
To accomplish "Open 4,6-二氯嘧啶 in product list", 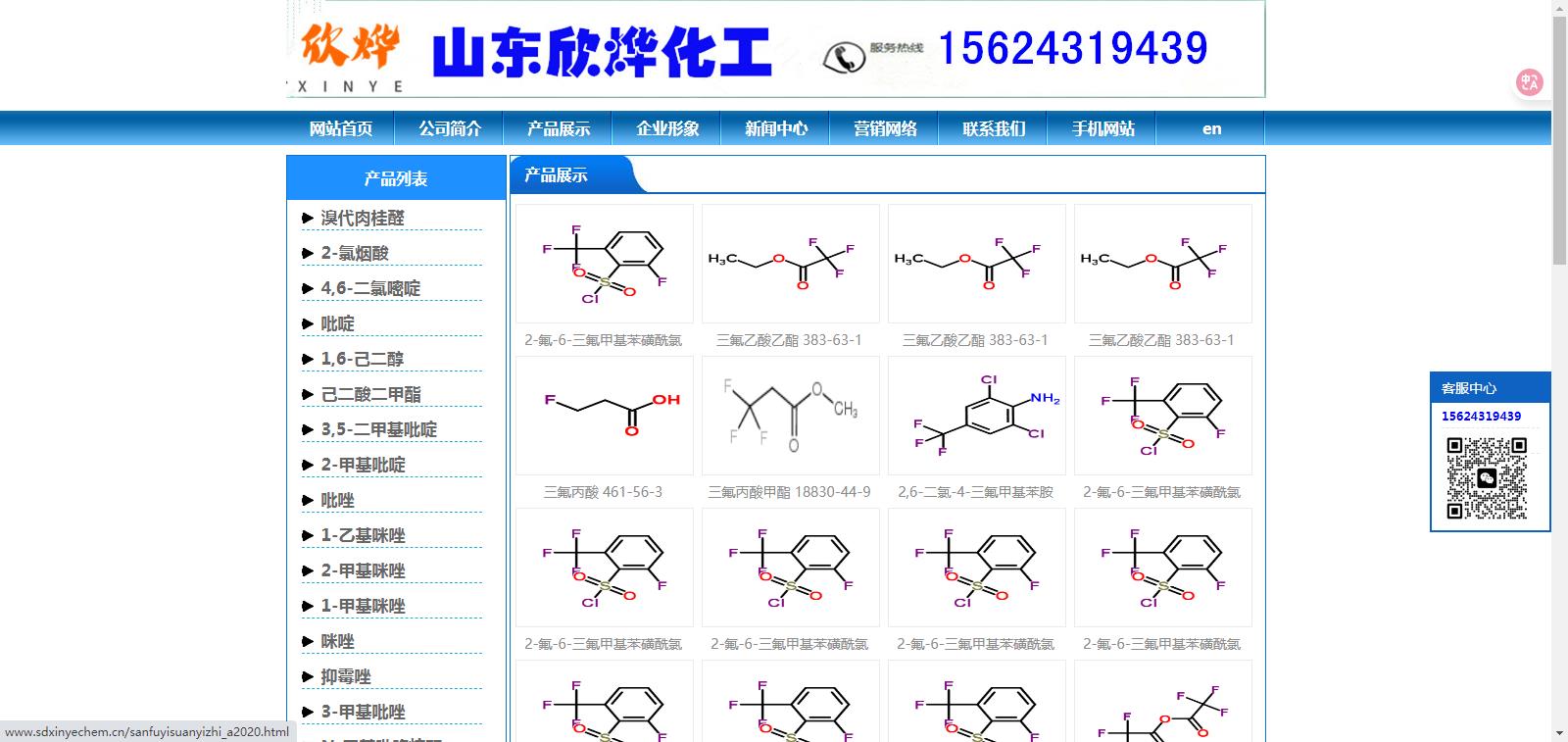I will 370,288.
